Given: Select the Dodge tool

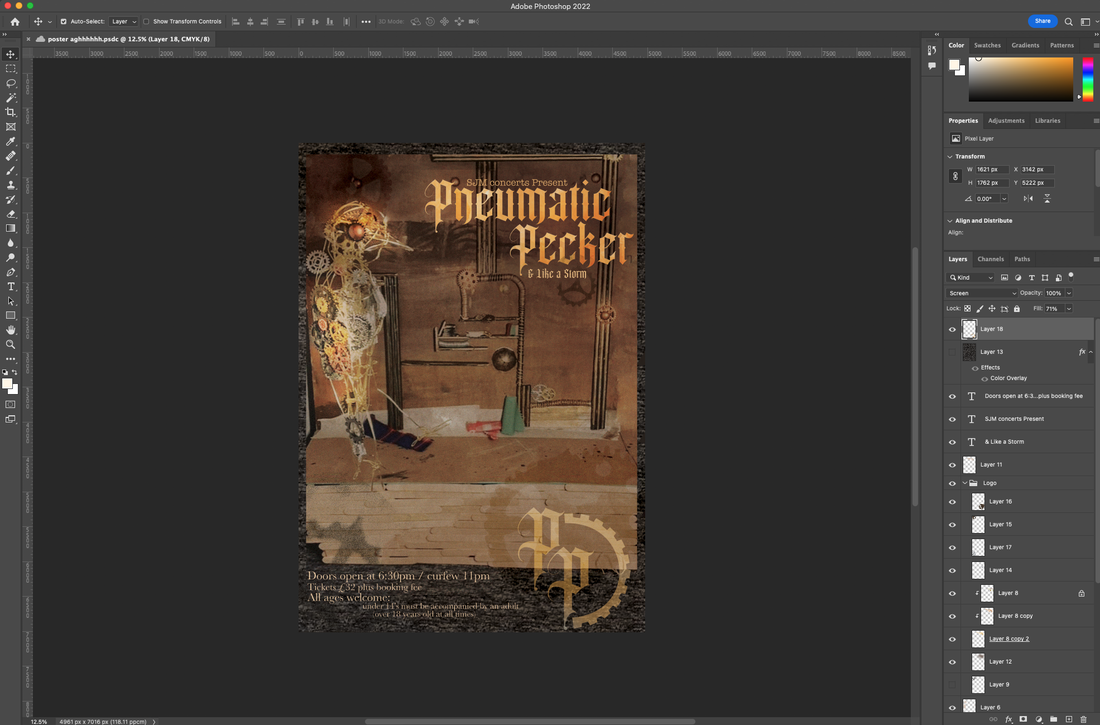Looking at the screenshot, I should coord(11,258).
